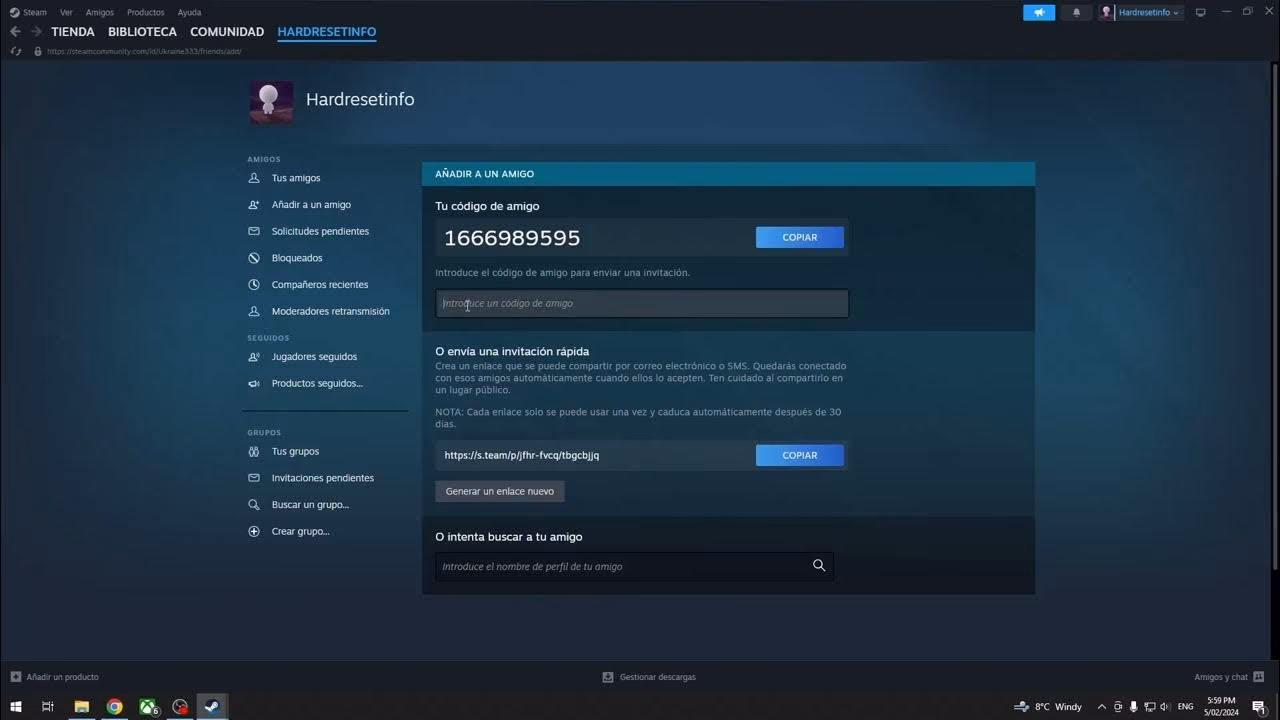This screenshot has width=1280, height=720.
Task: Open Compañeros recientes
Action: pos(320,284)
